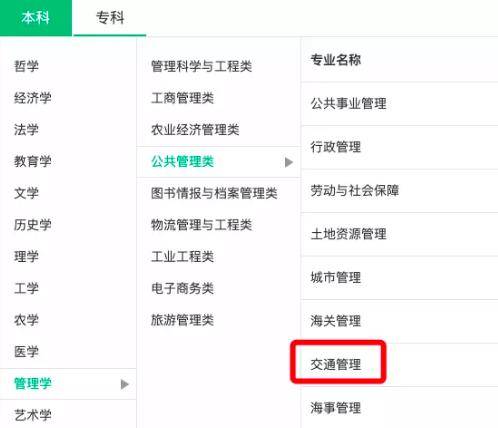Select 劳动与社会保障 major
Screen dimensions: 498x428
pos(355,191)
